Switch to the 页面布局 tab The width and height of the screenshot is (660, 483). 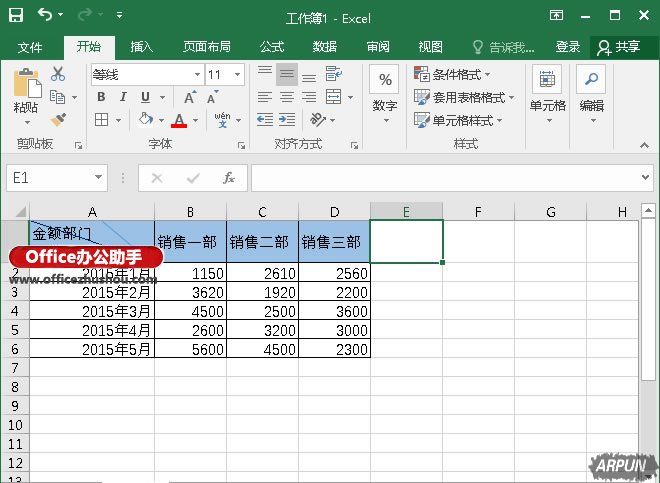click(x=207, y=47)
